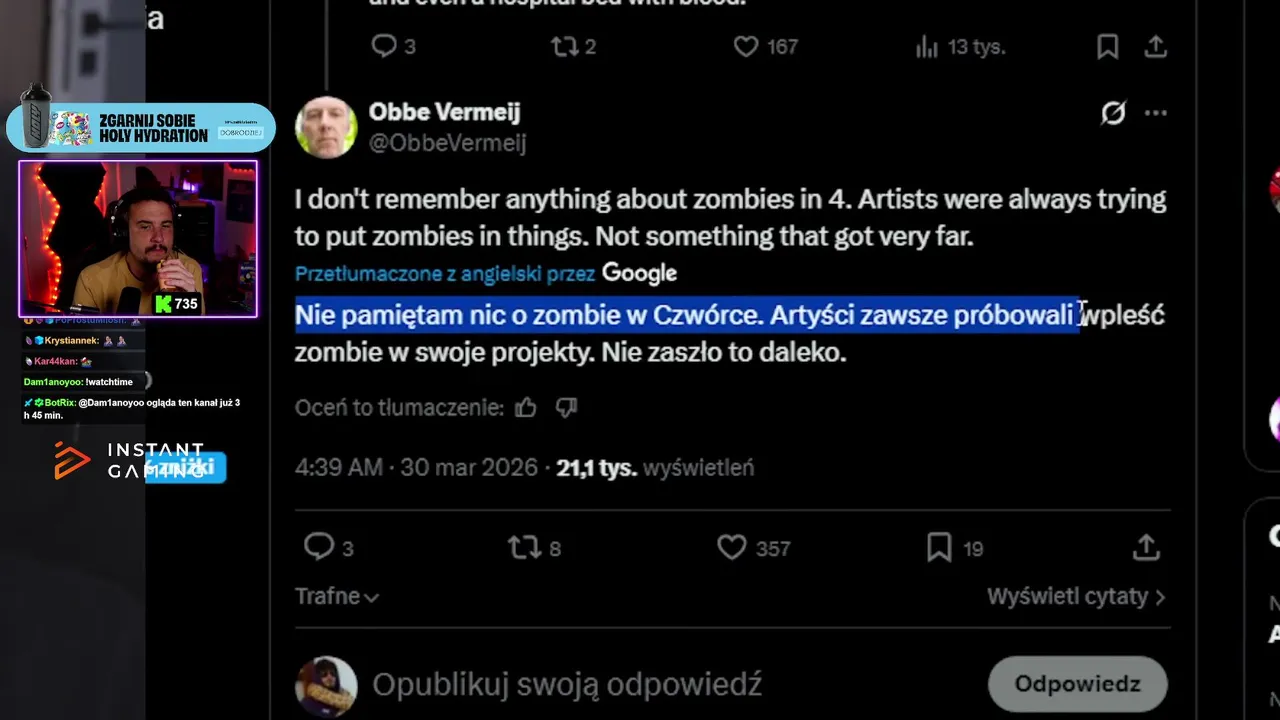
Task: Rate the translation thumbs down
Action: [566, 407]
